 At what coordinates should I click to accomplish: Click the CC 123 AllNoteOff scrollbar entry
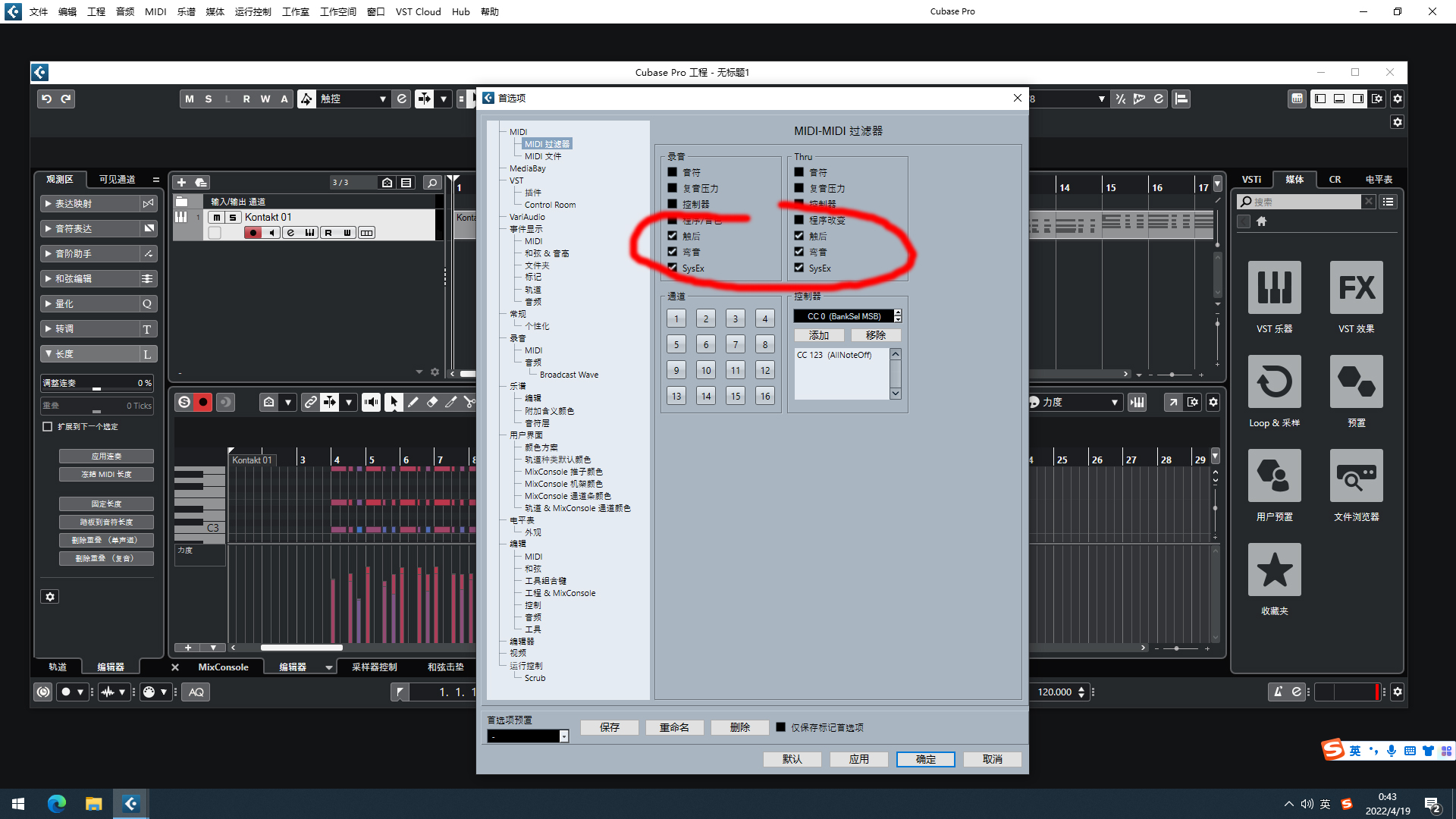click(x=840, y=354)
